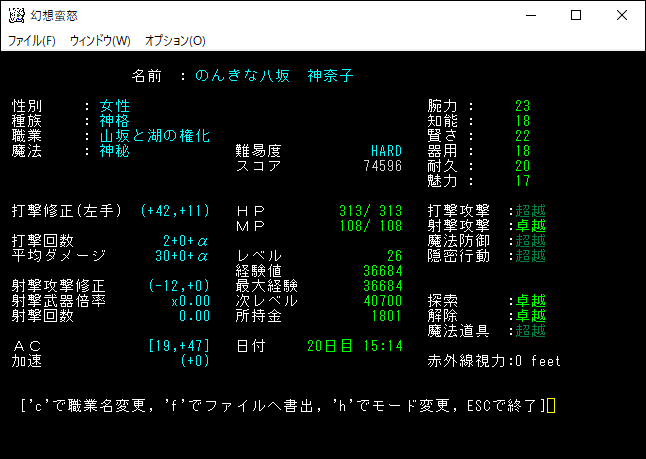The width and height of the screenshot is (646, 459).
Task: Click the yellow cursor after the command prompt
Action: [x=551, y=405]
